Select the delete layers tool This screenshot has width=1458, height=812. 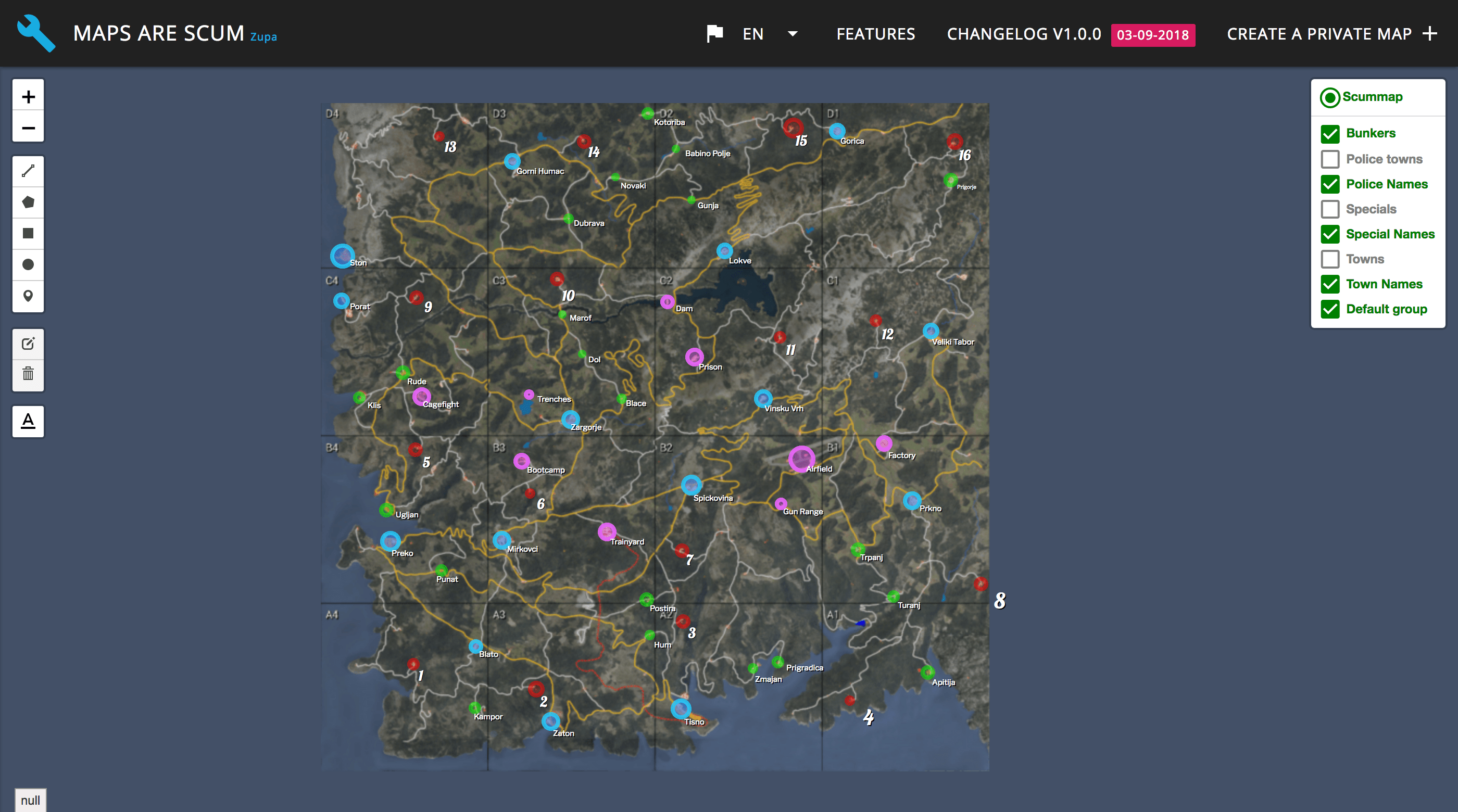coord(28,375)
